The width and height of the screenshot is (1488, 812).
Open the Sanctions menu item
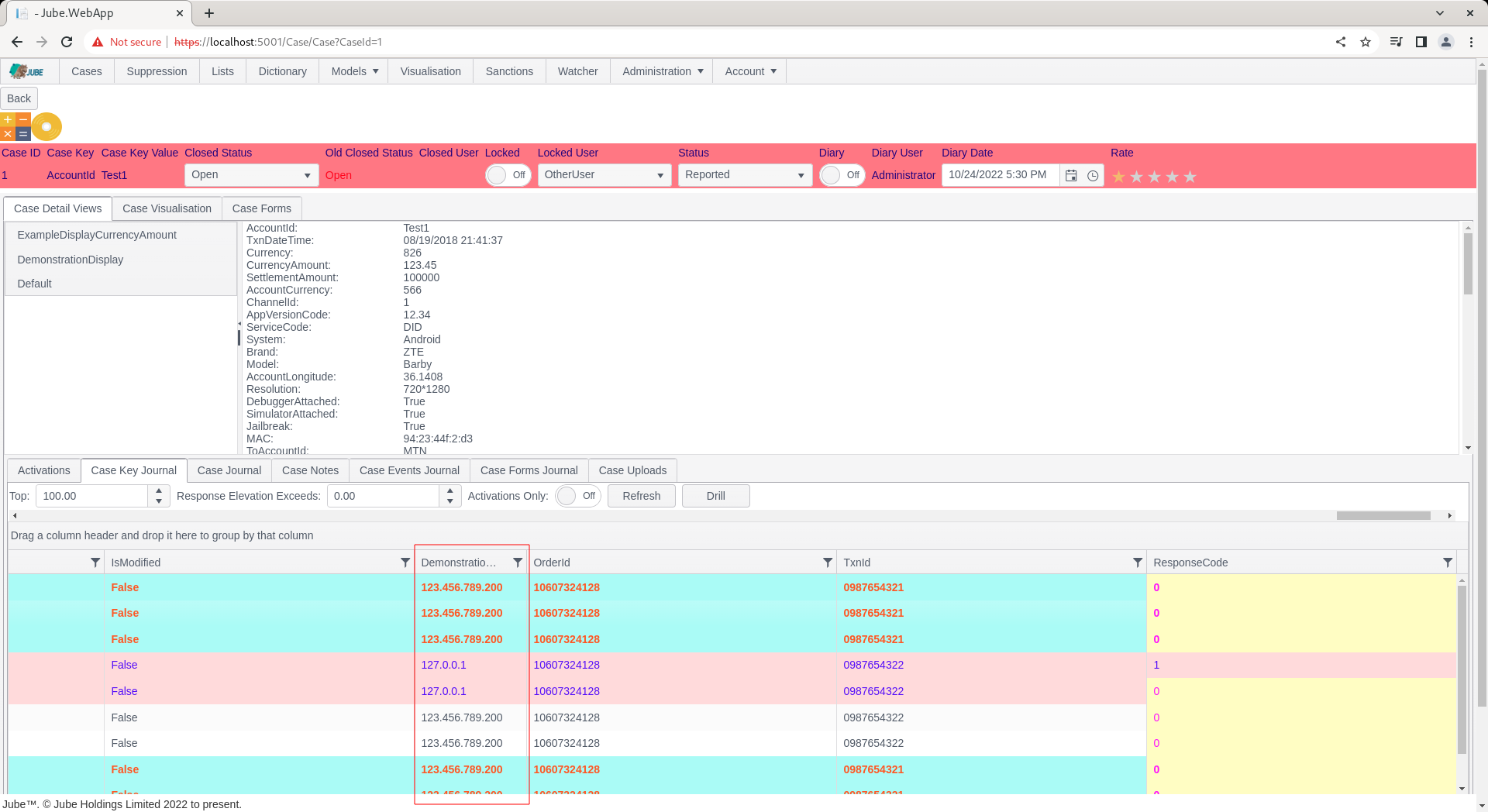pyautogui.click(x=509, y=71)
